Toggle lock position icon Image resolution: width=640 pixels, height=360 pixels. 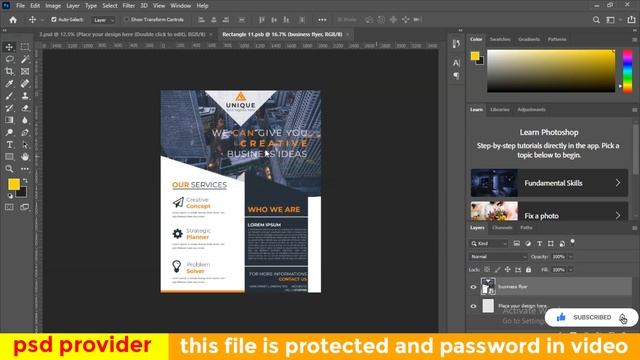point(507,269)
